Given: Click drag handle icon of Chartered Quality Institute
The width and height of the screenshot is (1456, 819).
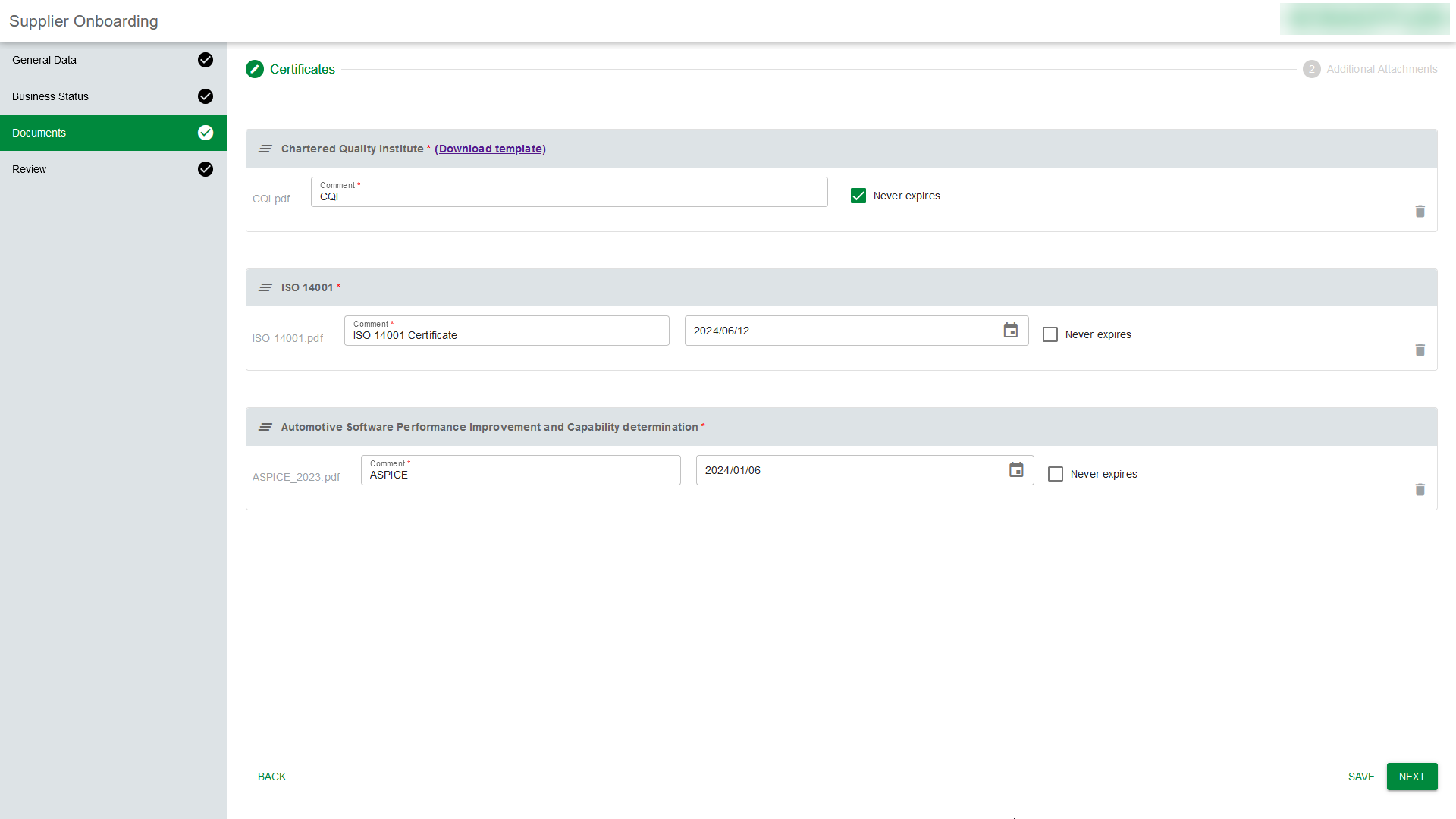Looking at the screenshot, I should 265,149.
